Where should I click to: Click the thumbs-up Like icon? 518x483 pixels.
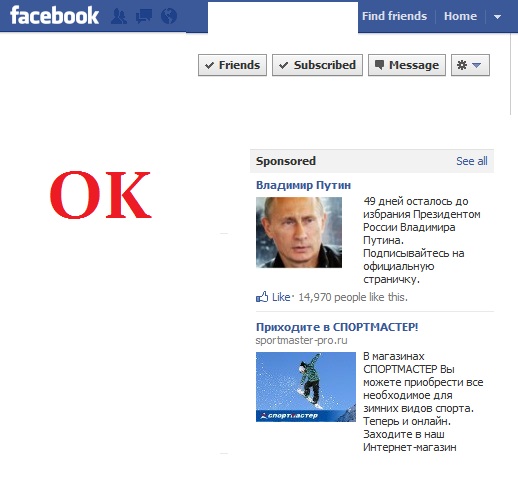(262, 296)
